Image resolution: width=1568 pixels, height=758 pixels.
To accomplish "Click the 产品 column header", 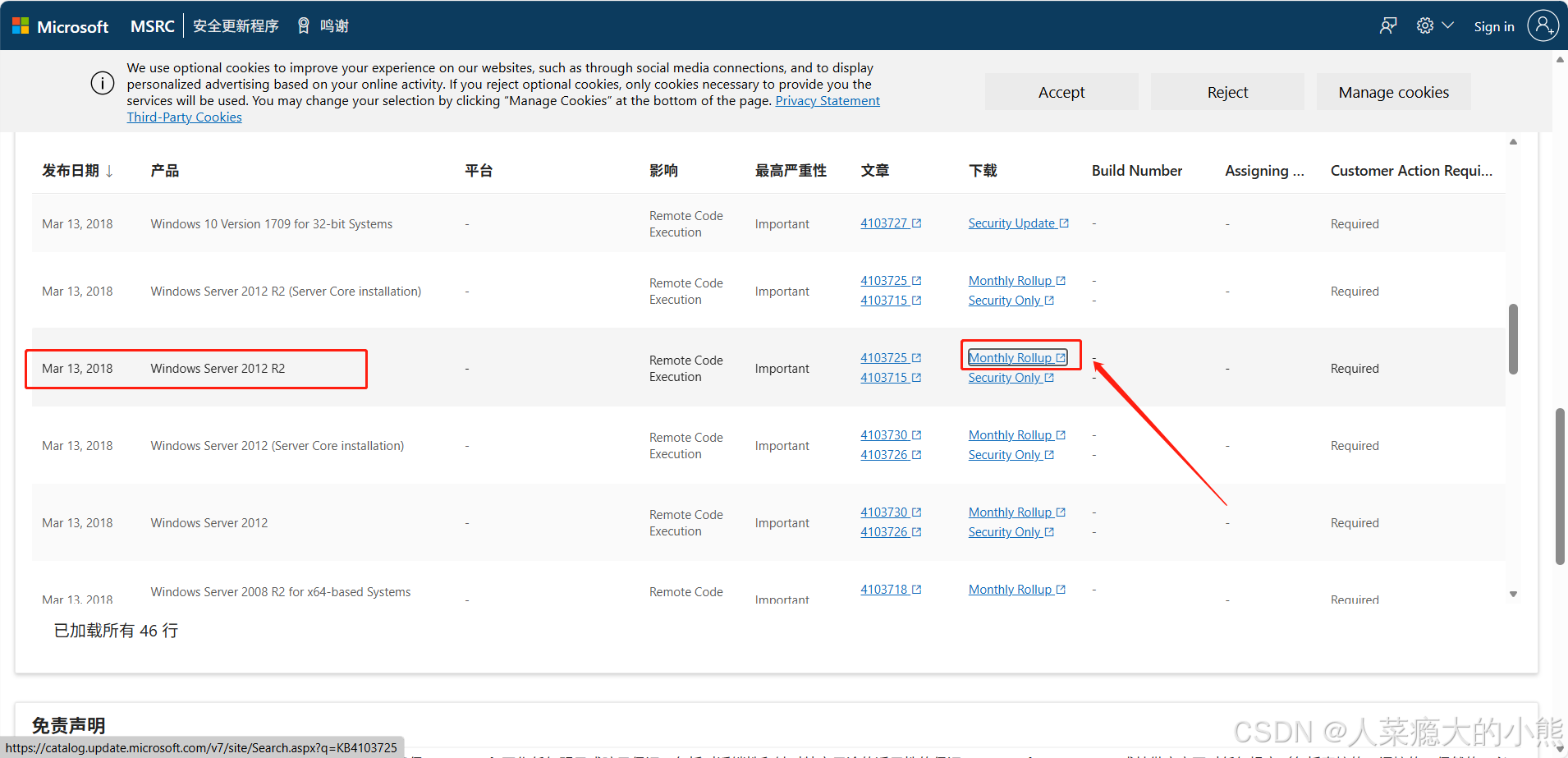I will (165, 171).
